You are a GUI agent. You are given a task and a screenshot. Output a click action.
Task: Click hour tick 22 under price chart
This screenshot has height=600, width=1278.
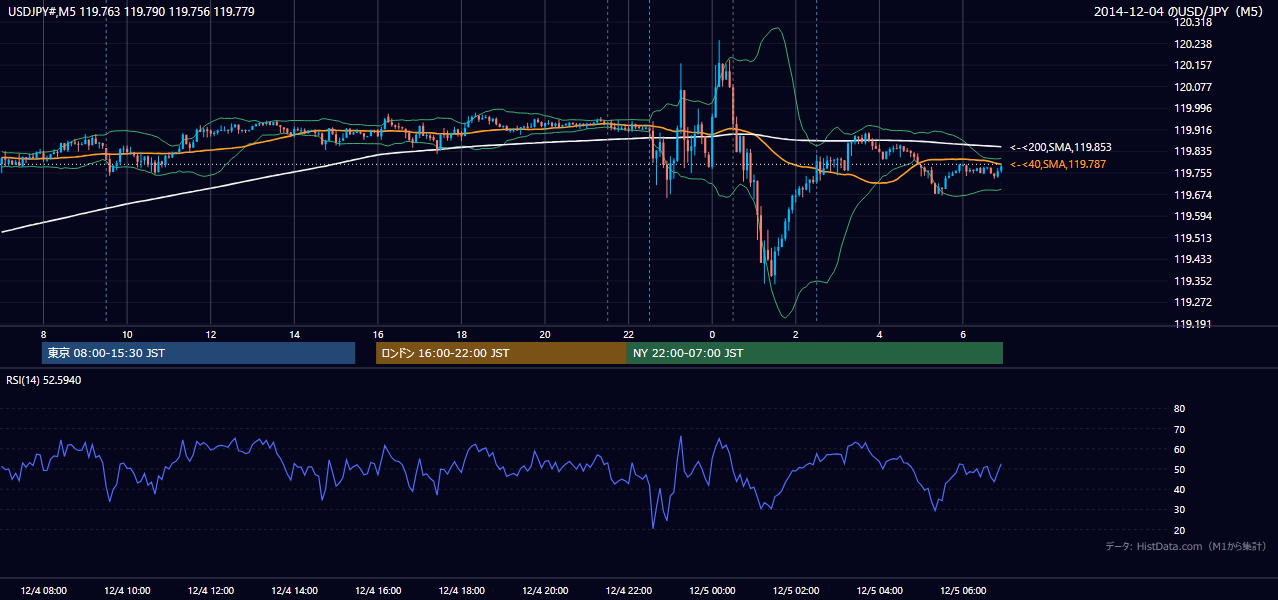pos(628,334)
